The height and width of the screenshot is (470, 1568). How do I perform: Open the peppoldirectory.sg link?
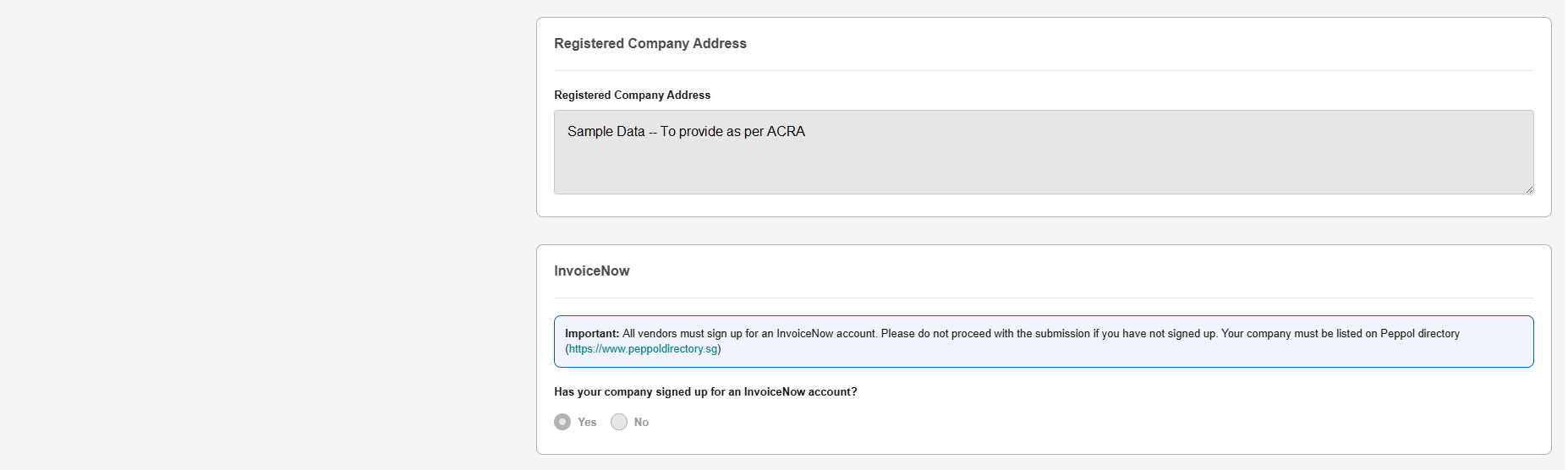tap(643, 349)
